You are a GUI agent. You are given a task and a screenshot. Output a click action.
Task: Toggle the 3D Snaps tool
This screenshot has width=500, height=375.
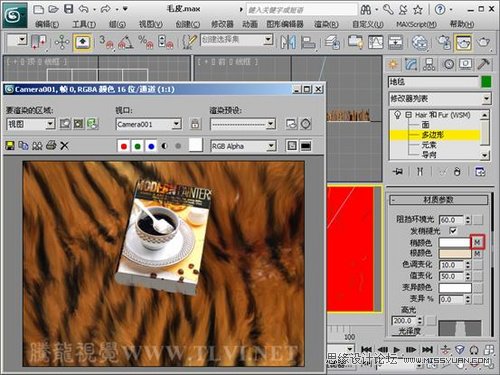click(106, 42)
